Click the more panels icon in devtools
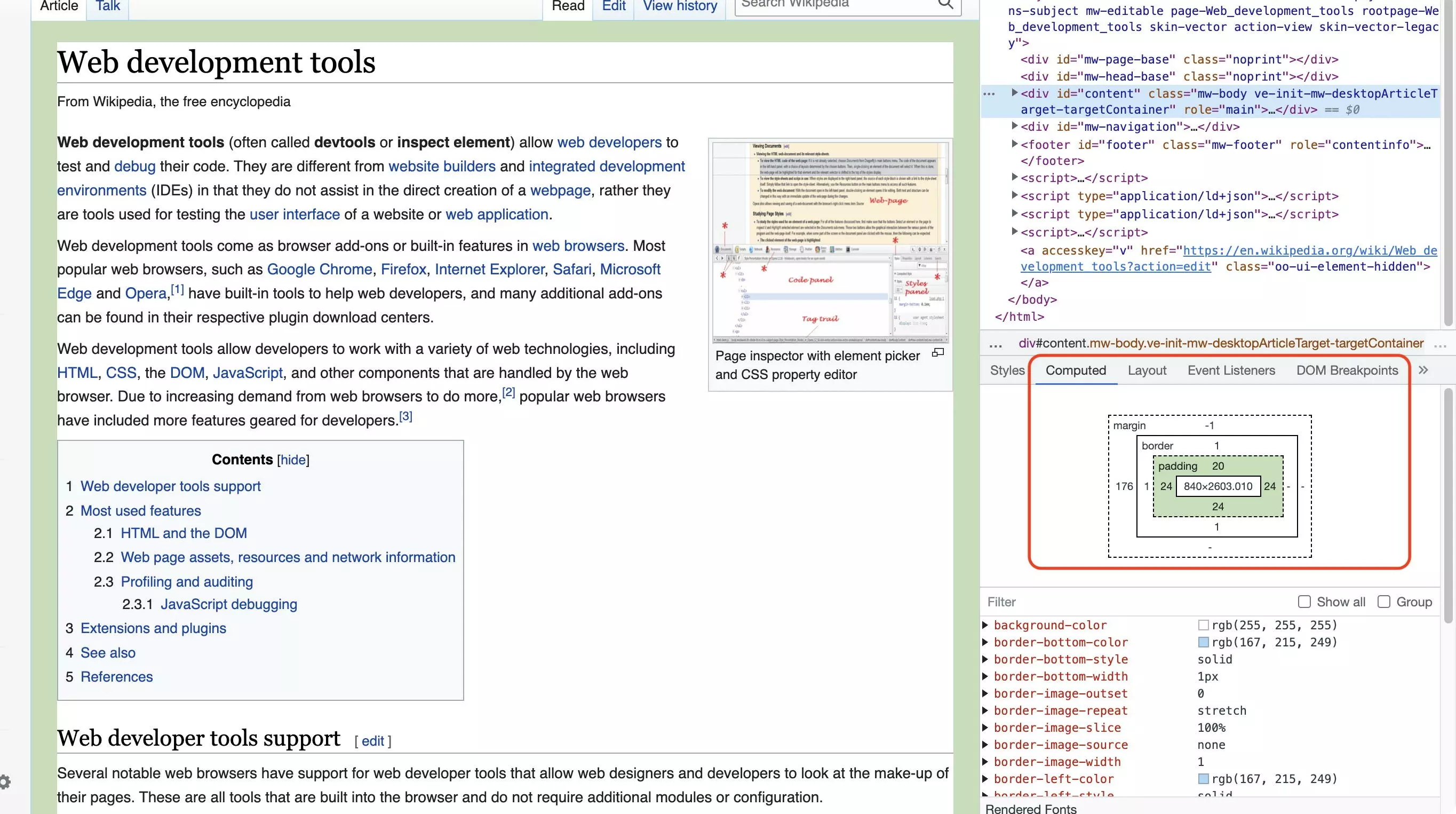 click(1424, 370)
